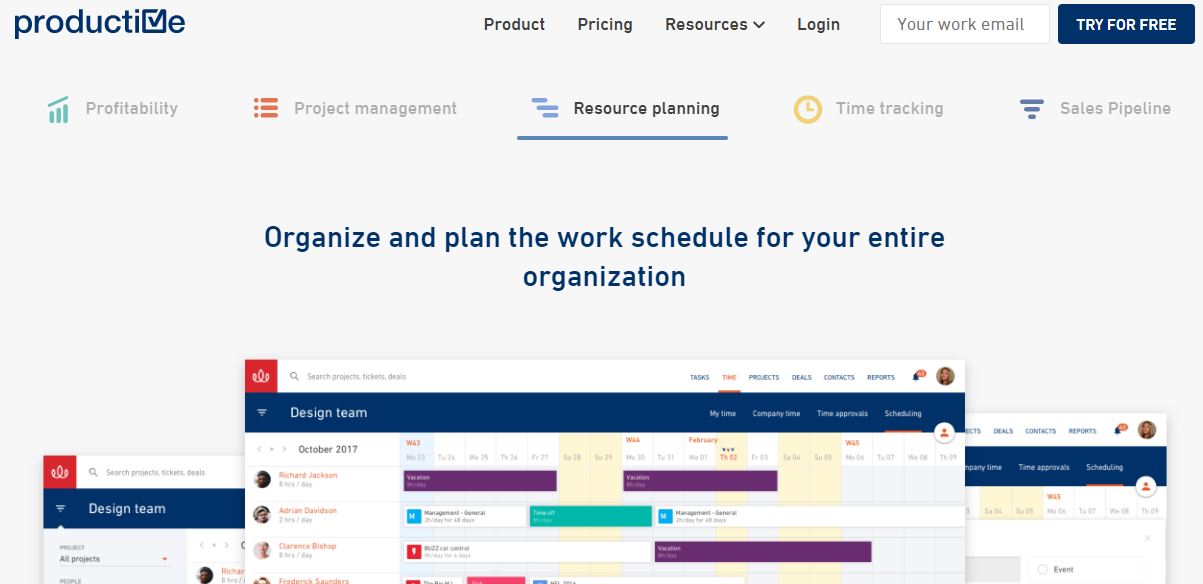Open the All projects dropdown

pyautogui.click(x=113, y=559)
